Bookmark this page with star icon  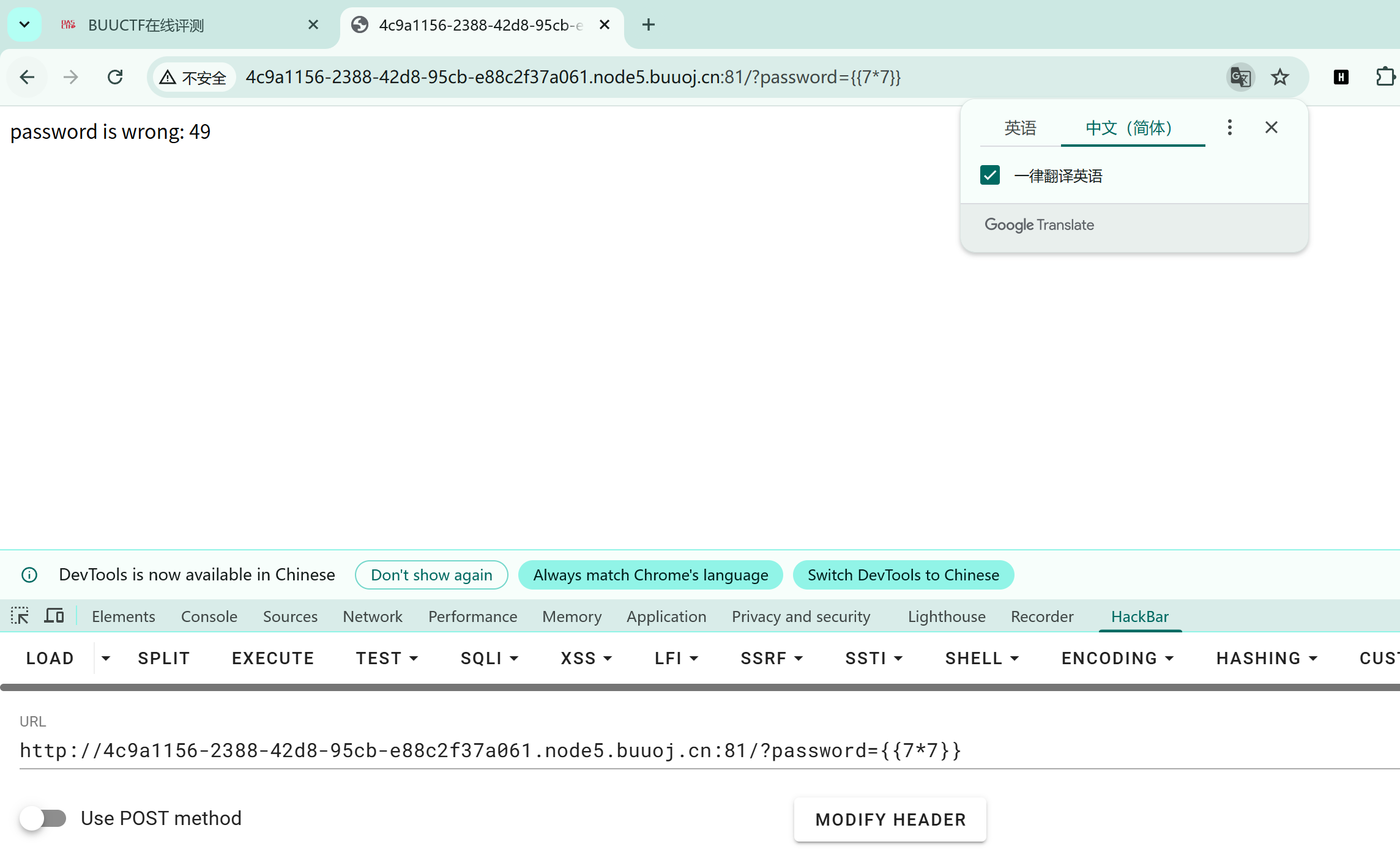[x=1279, y=77]
